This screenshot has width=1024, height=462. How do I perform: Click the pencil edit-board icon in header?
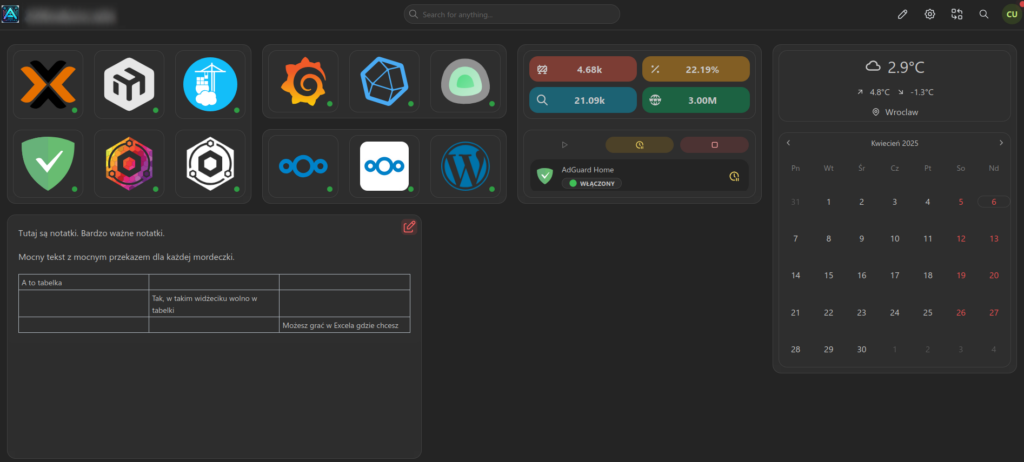point(903,14)
